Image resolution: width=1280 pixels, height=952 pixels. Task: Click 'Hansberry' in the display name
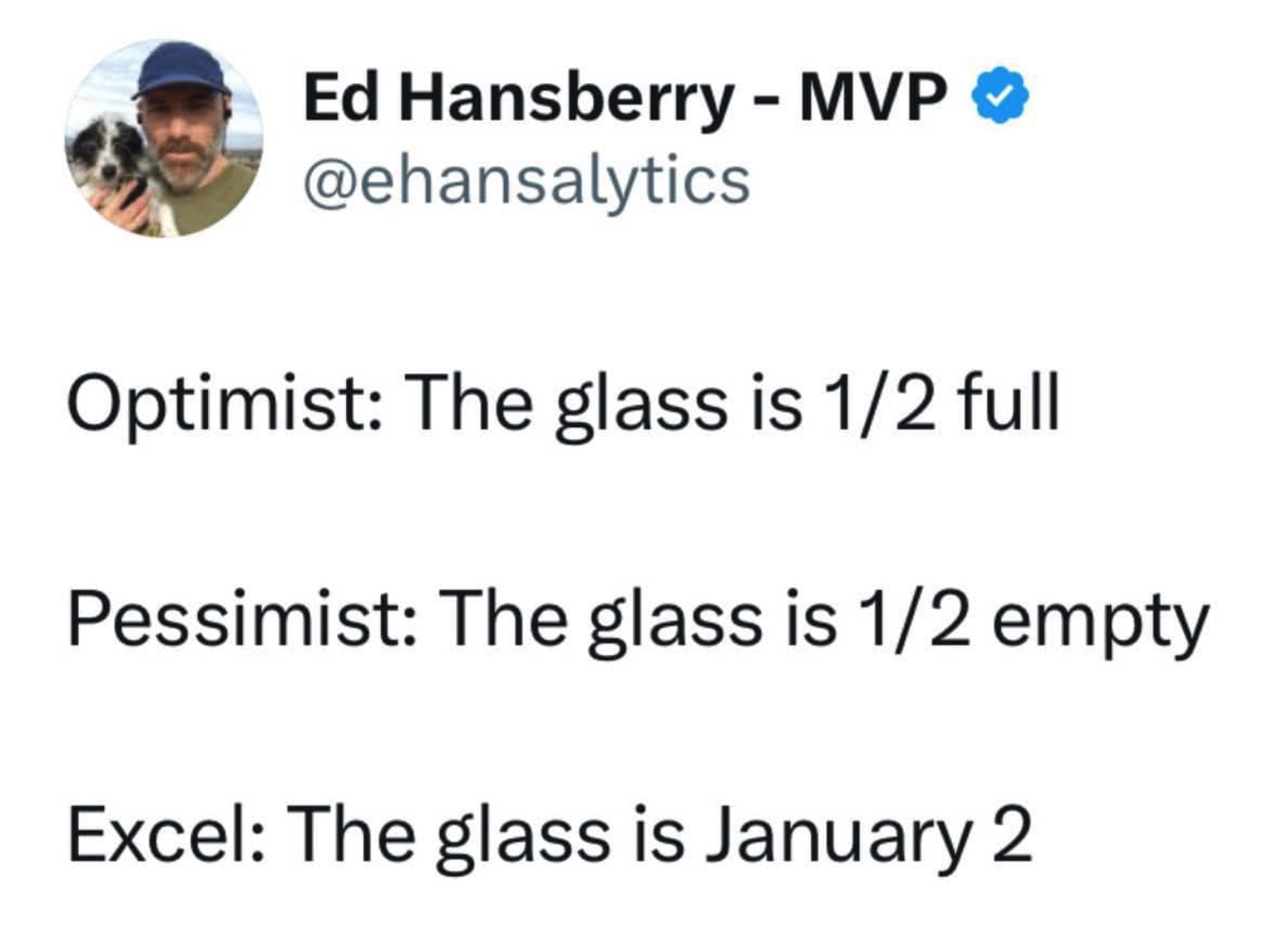tap(567, 99)
